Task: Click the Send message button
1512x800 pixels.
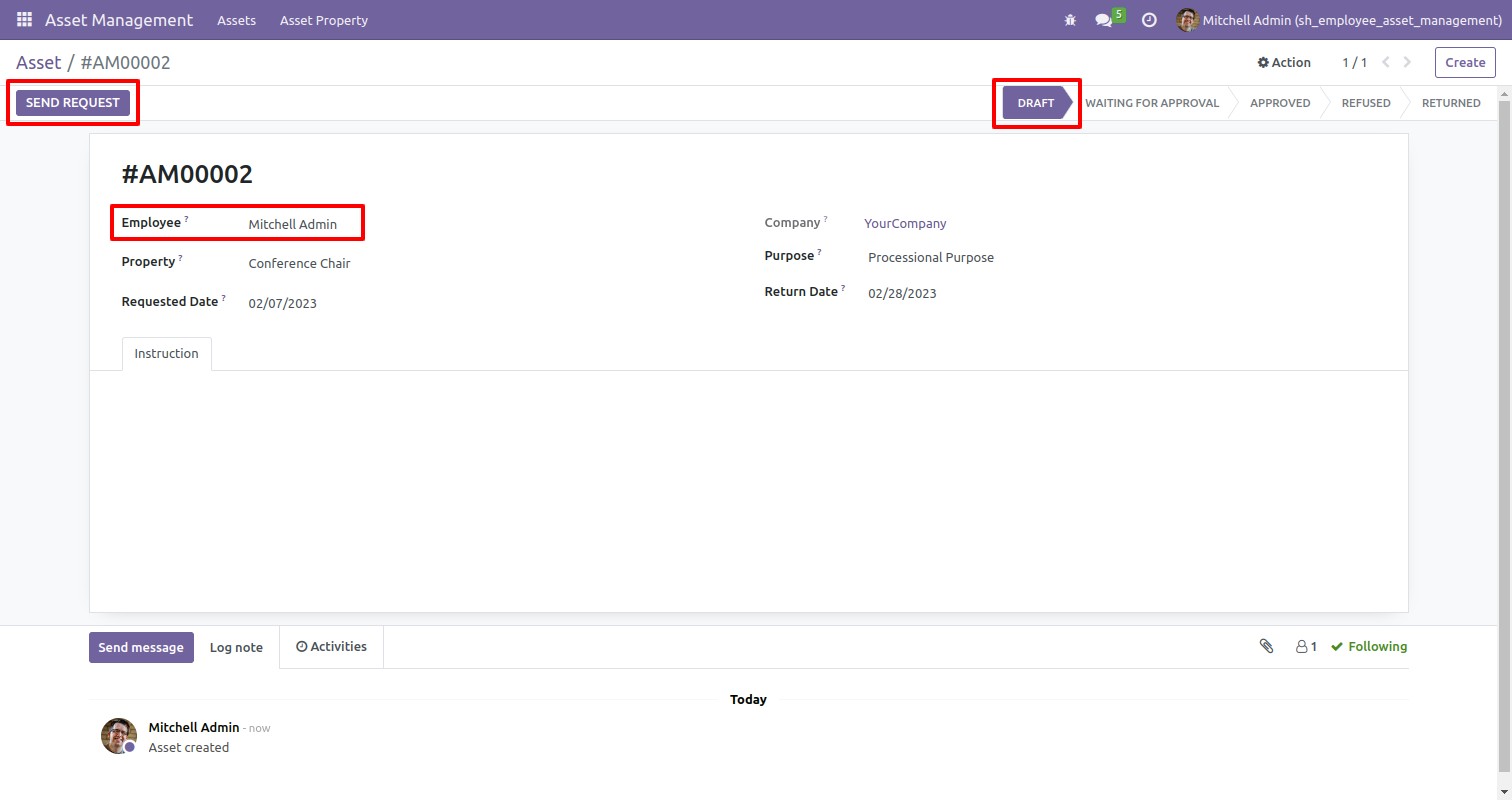Action: pyautogui.click(x=141, y=647)
